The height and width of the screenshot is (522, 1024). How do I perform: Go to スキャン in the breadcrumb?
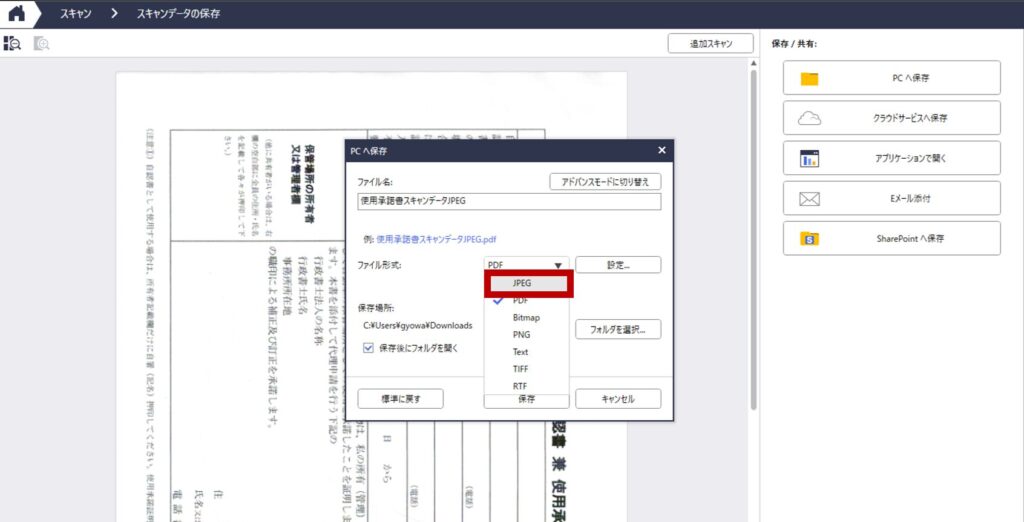pyautogui.click(x=76, y=14)
